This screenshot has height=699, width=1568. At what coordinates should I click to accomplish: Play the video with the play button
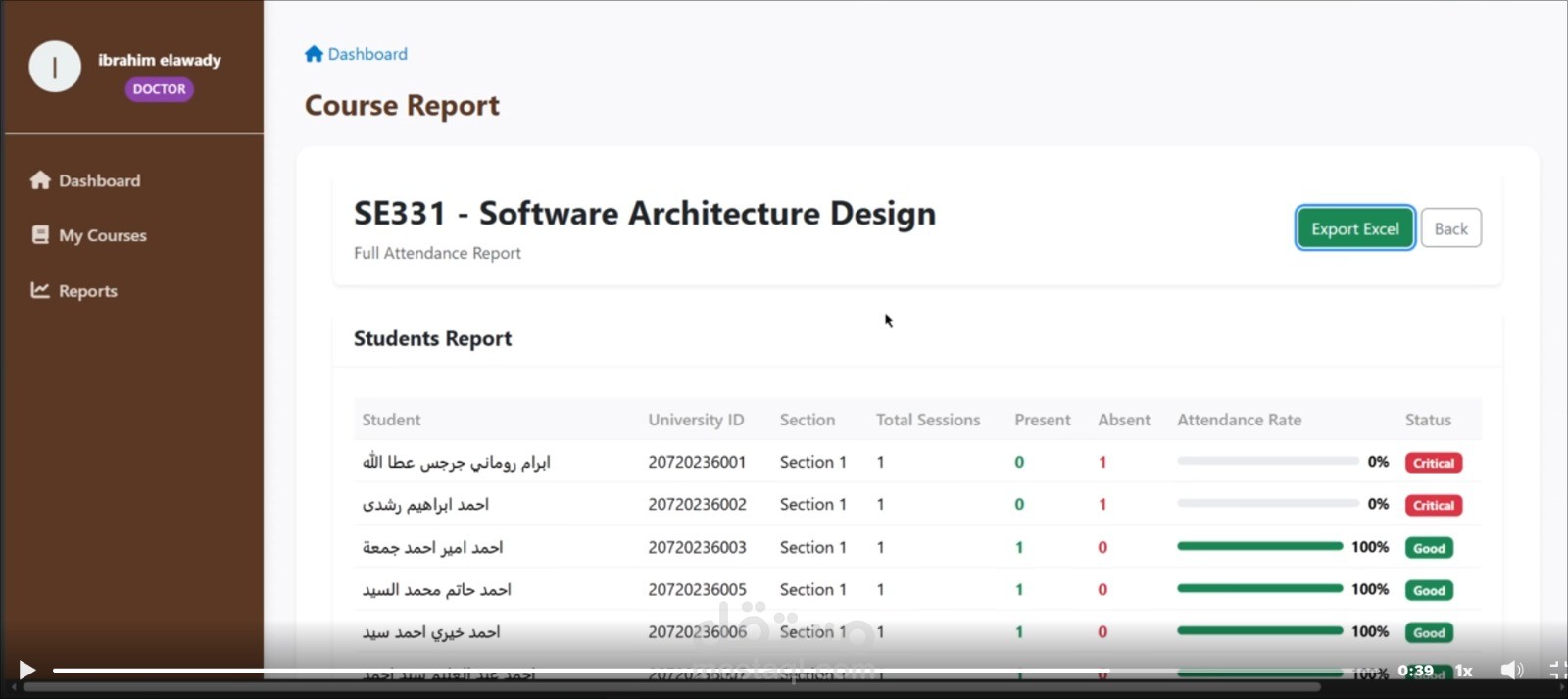tap(26, 670)
